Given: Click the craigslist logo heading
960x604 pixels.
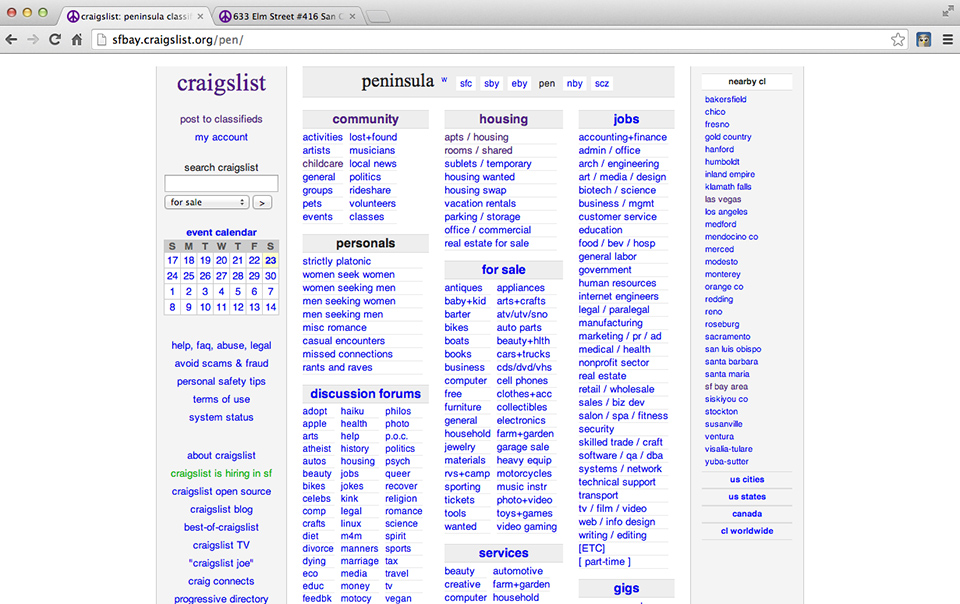Looking at the screenshot, I should point(222,83).
